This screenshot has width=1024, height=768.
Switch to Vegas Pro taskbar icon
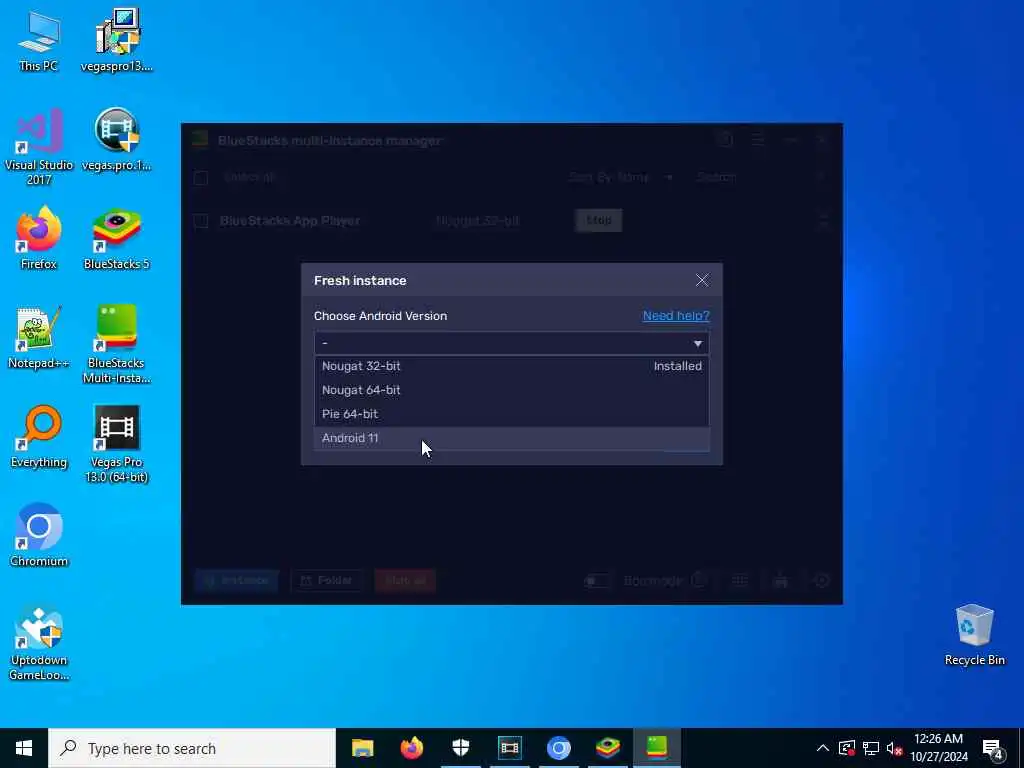coord(509,748)
